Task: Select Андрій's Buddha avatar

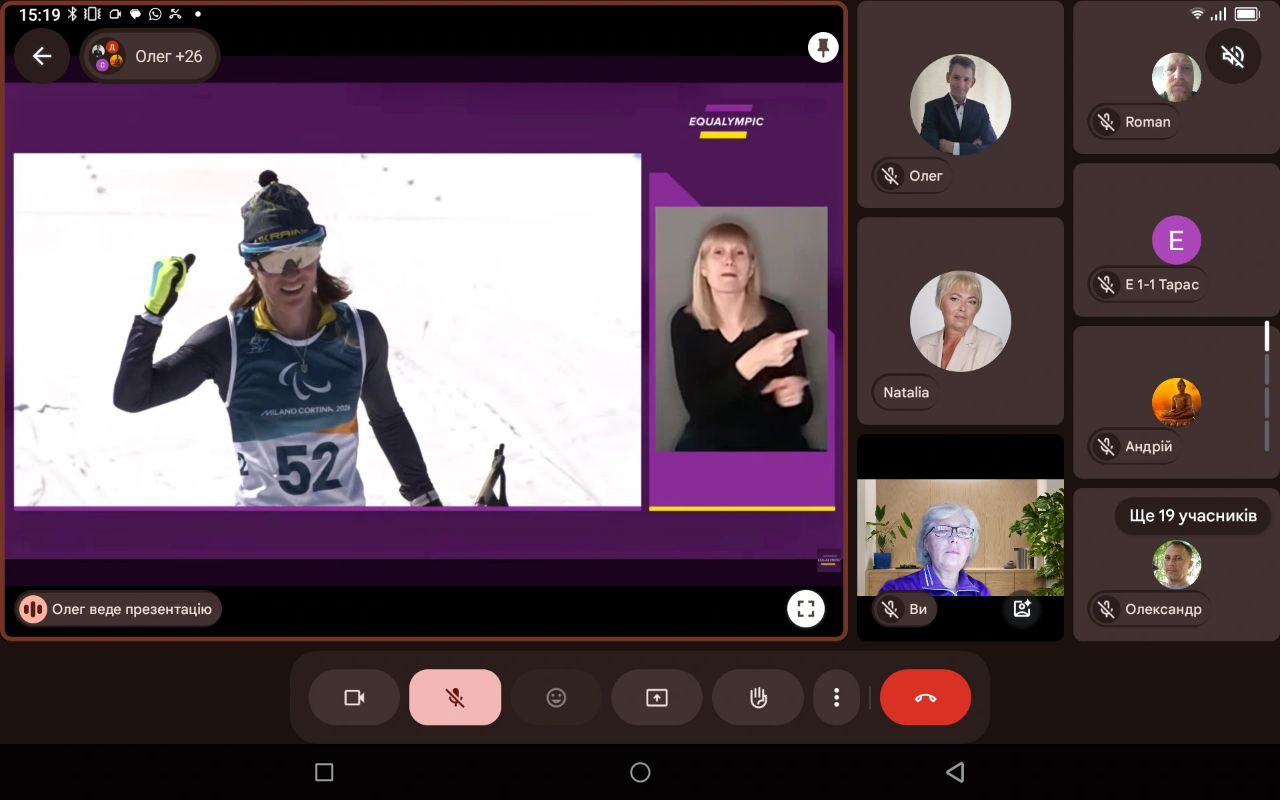Action: [x=1176, y=402]
